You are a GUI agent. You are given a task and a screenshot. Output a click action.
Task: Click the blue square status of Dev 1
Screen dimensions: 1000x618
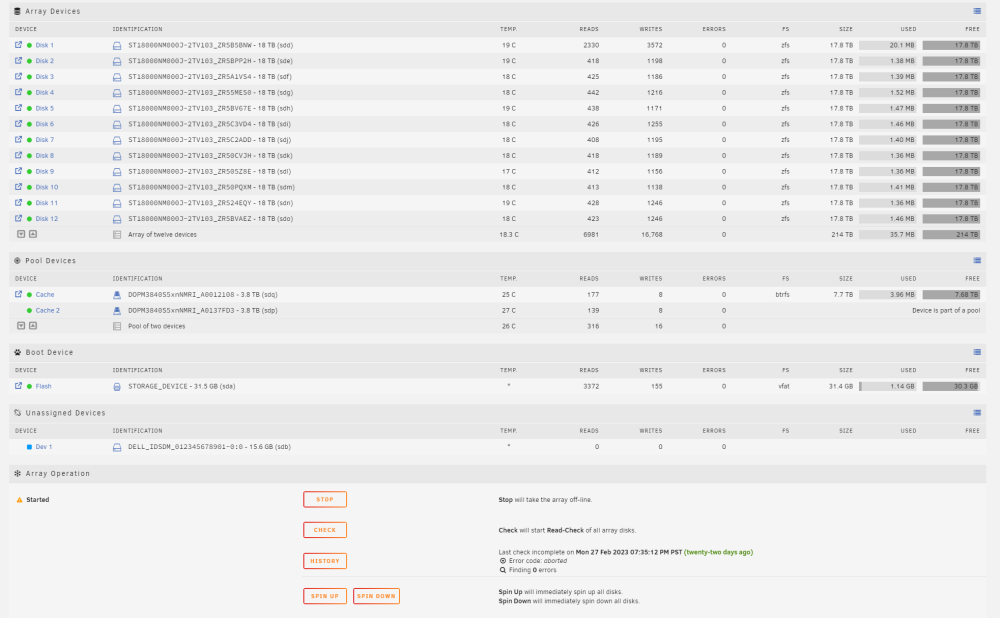(x=29, y=447)
